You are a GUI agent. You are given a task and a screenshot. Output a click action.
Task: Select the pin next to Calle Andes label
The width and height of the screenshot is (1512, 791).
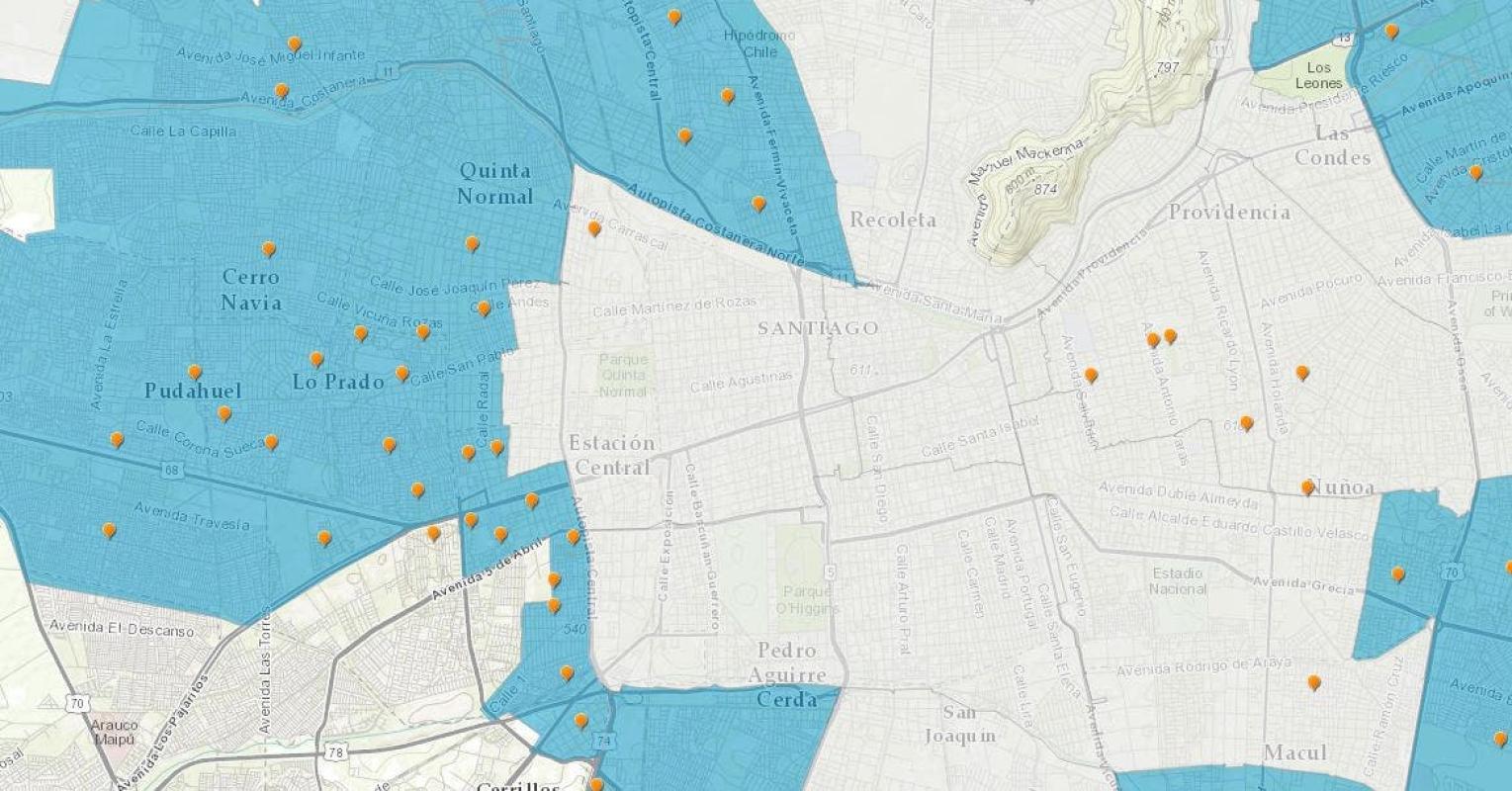click(x=484, y=308)
